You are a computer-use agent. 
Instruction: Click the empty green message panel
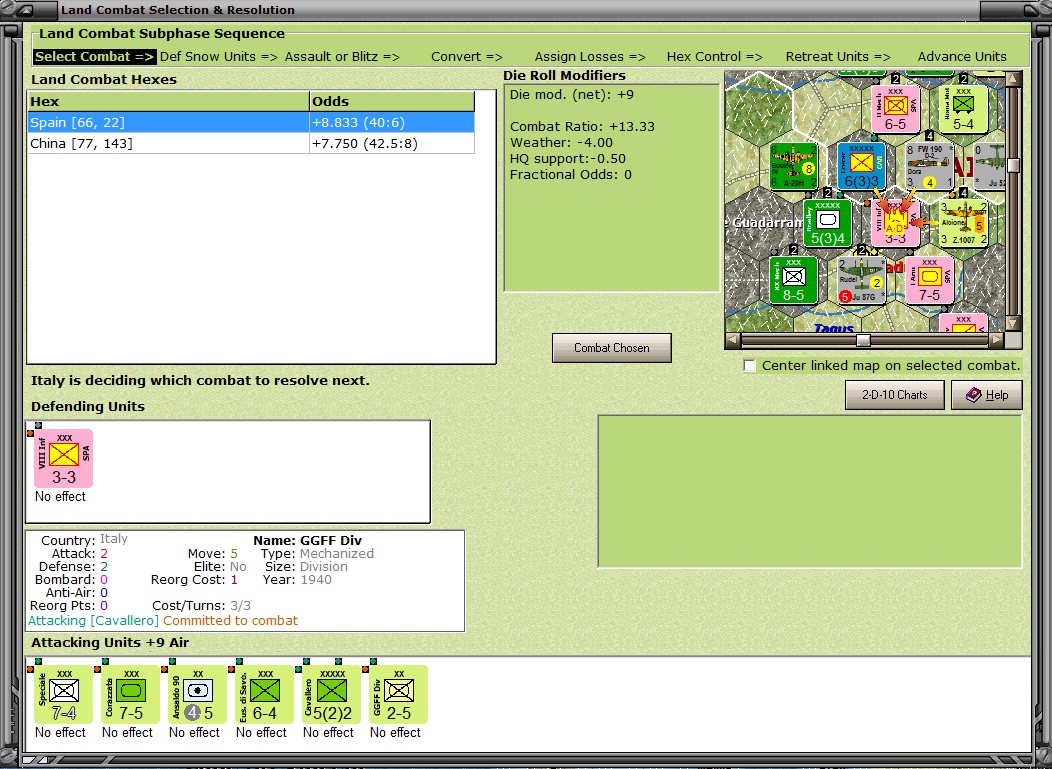(x=810, y=492)
